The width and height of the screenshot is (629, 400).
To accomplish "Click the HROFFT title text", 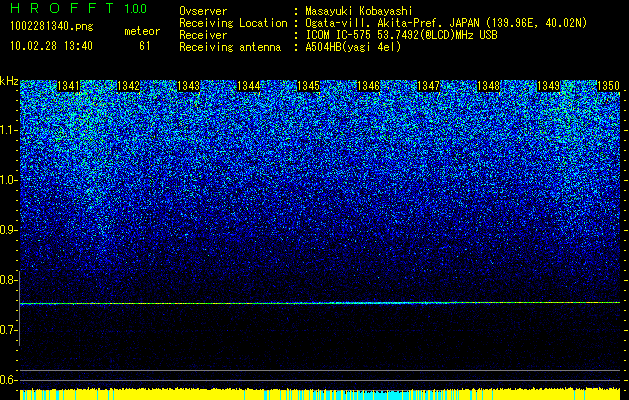I will (x=62, y=8).
